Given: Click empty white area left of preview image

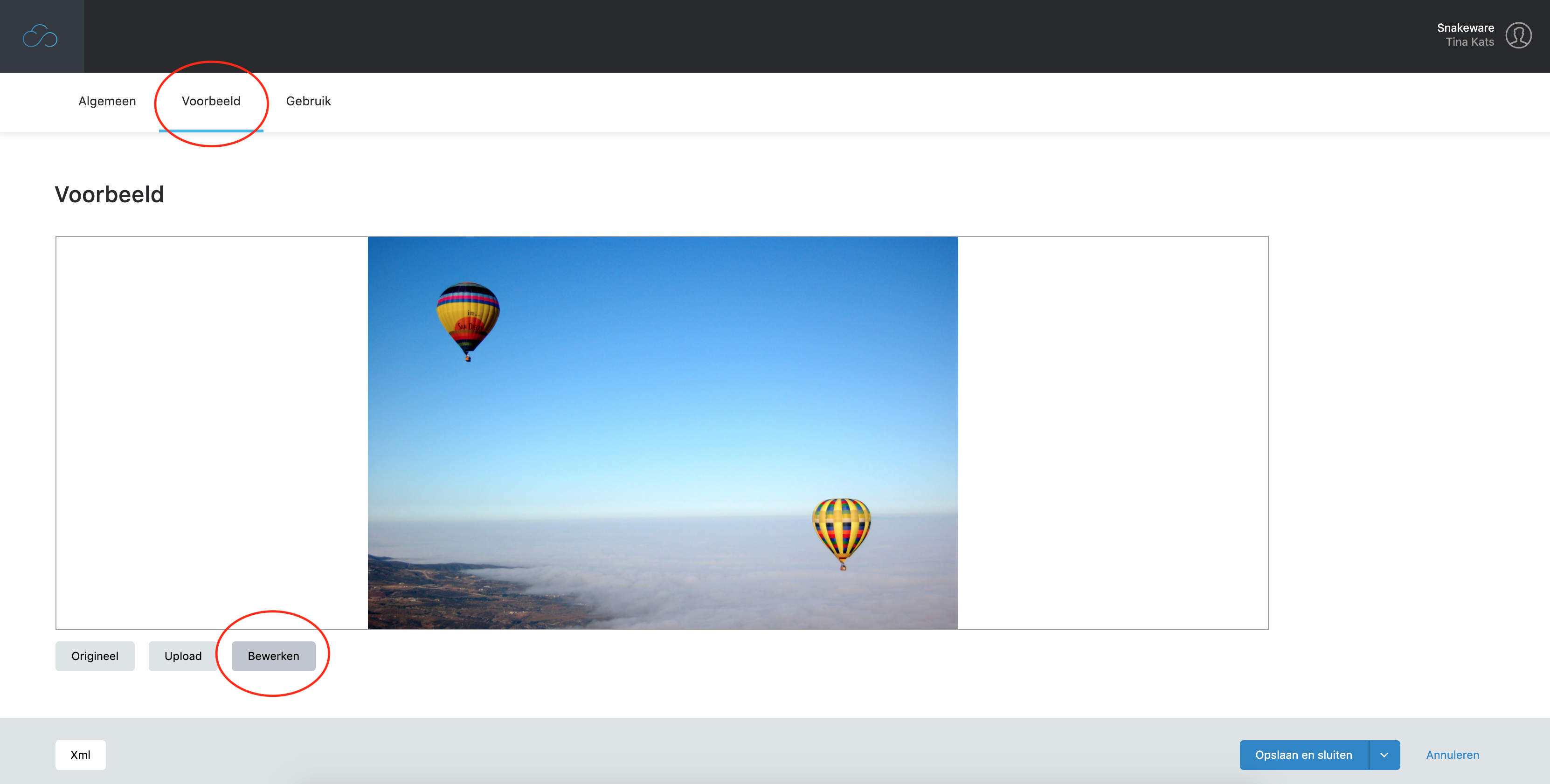Looking at the screenshot, I should click(212, 433).
